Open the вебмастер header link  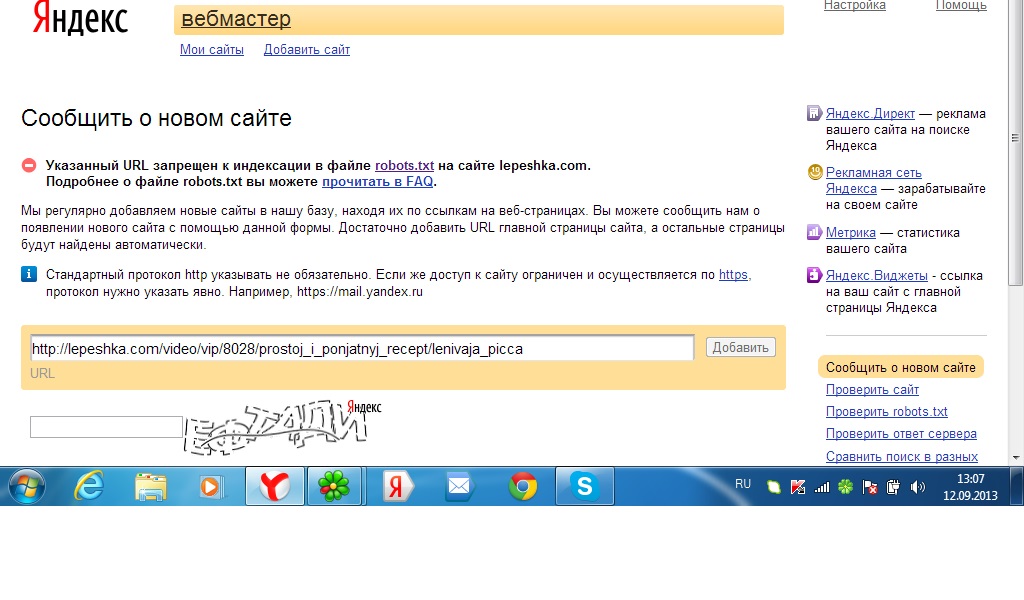(x=236, y=19)
